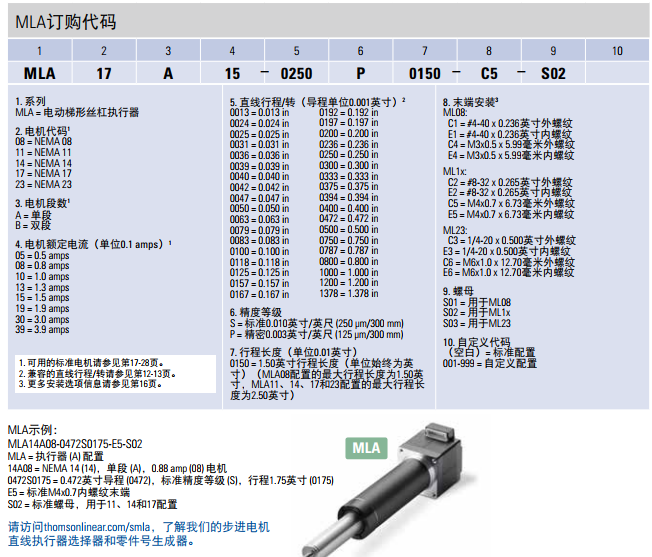Click 'S02 = 用于ML1x' nut entry

477,313
